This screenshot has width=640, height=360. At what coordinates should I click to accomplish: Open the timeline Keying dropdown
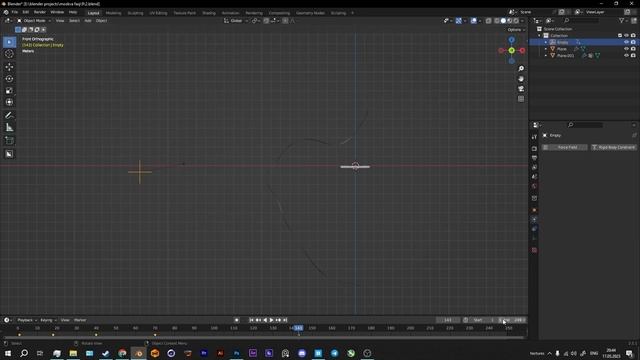click(48, 320)
